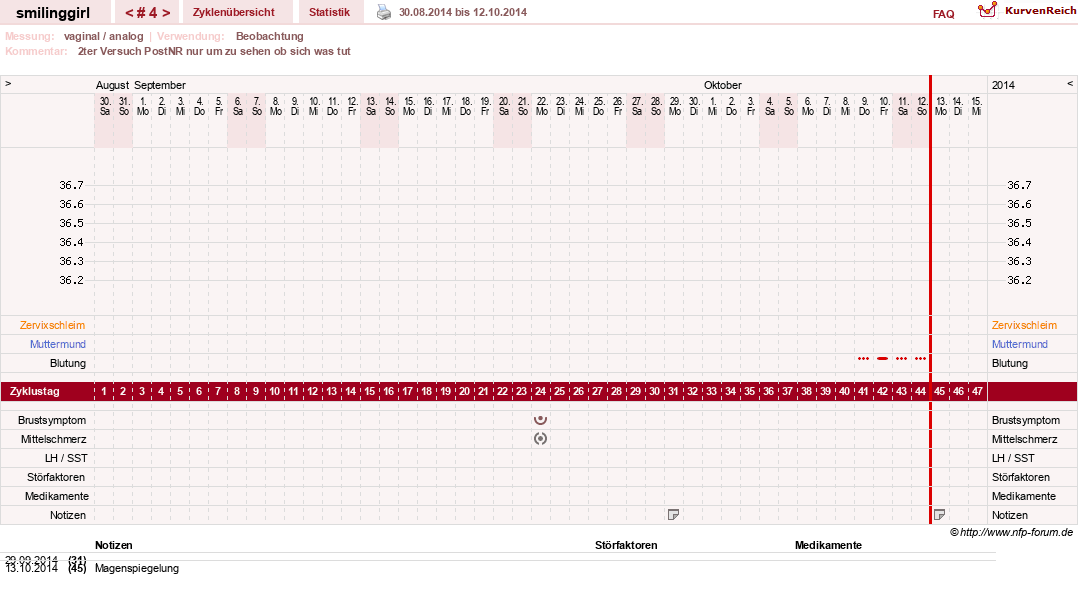Viewport: 1078px width, 604px height.
Task: Click the KurvenReich chart logo icon
Action: [987, 10]
